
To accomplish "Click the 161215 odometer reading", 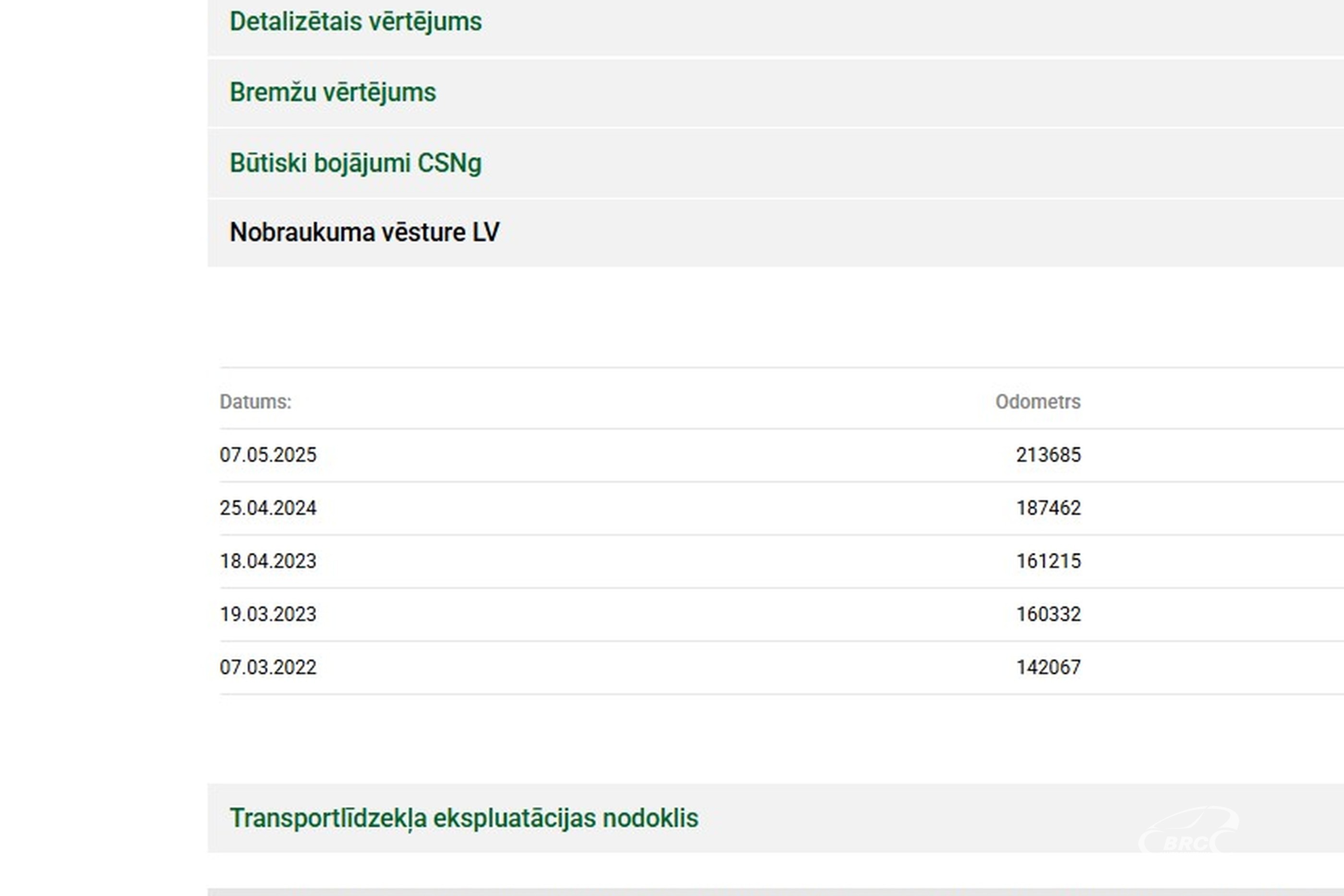I will tap(1048, 561).
